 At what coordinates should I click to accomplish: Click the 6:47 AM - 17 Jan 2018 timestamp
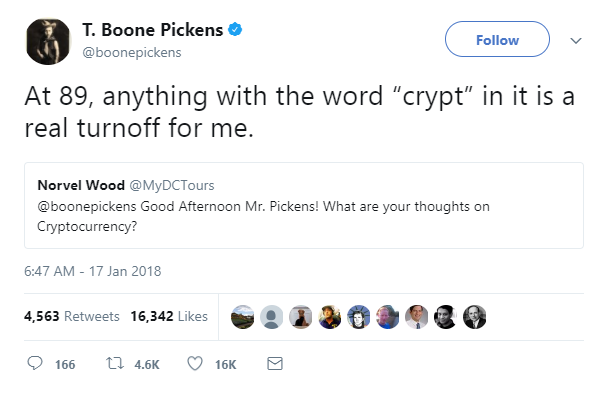click(x=92, y=271)
